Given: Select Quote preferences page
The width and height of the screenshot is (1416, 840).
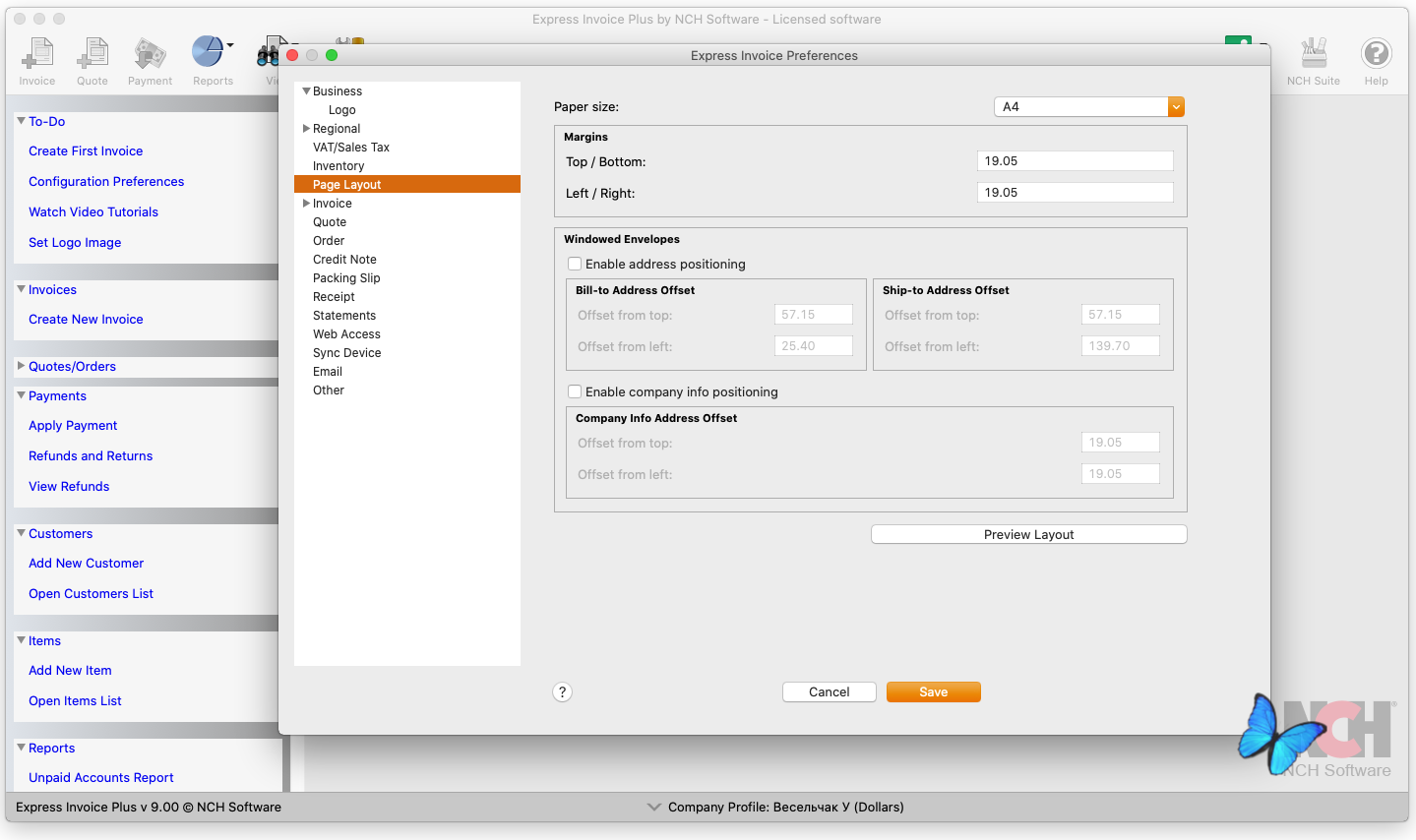Looking at the screenshot, I should tap(330, 222).
